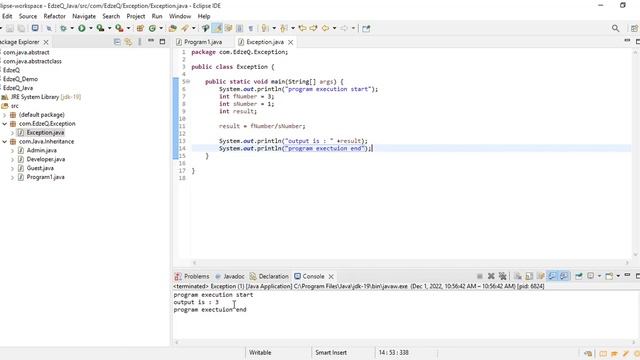Collapse the com.EdzeQ.Exception package
The height and width of the screenshot is (360, 640).
[4, 124]
